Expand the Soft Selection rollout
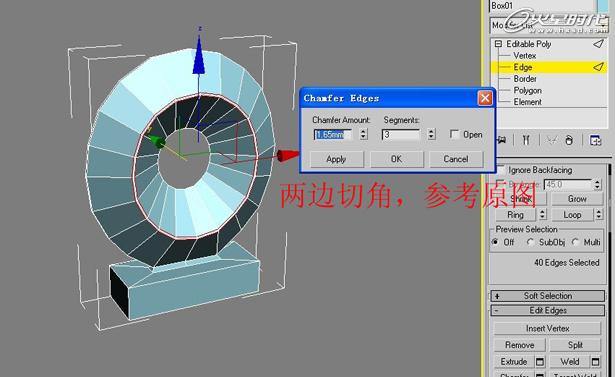The width and height of the screenshot is (615, 377). (547, 296)
